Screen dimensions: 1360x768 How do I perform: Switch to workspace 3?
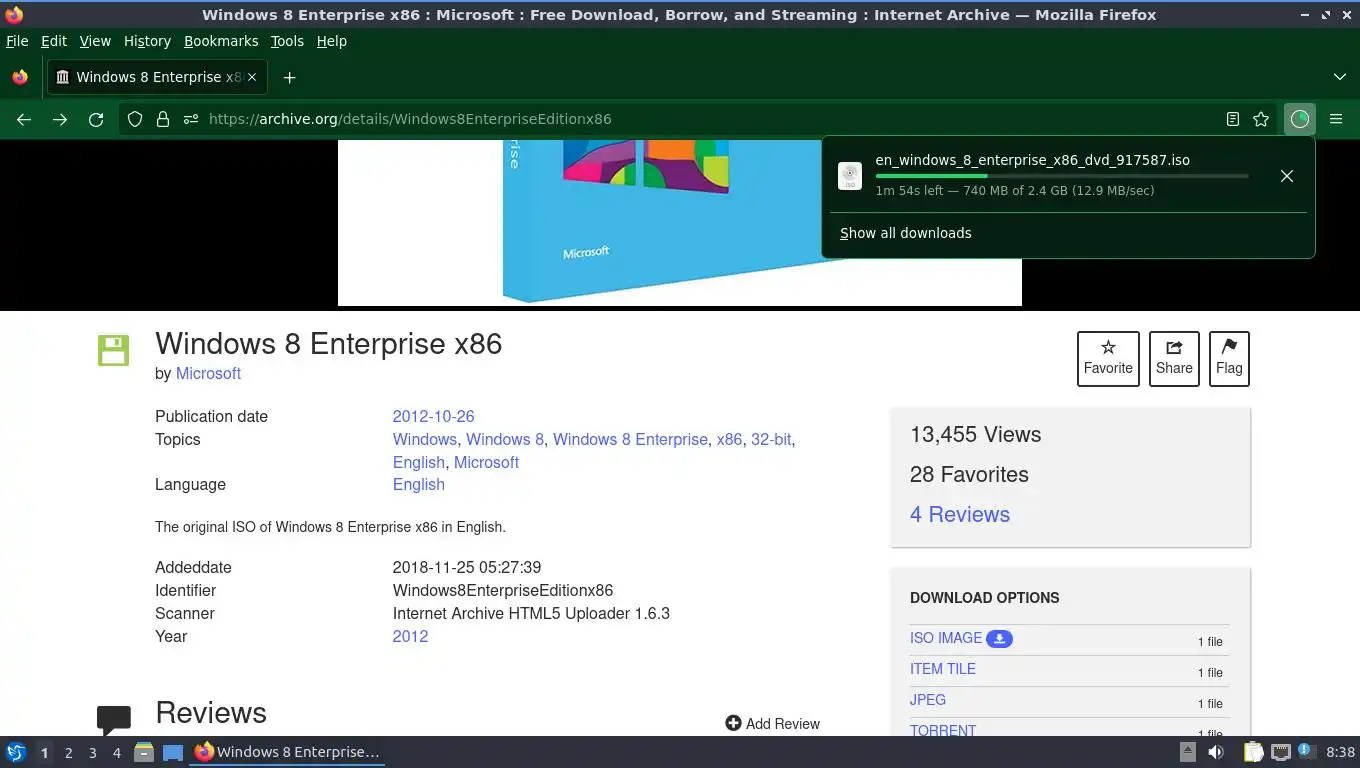coord(92,753)
